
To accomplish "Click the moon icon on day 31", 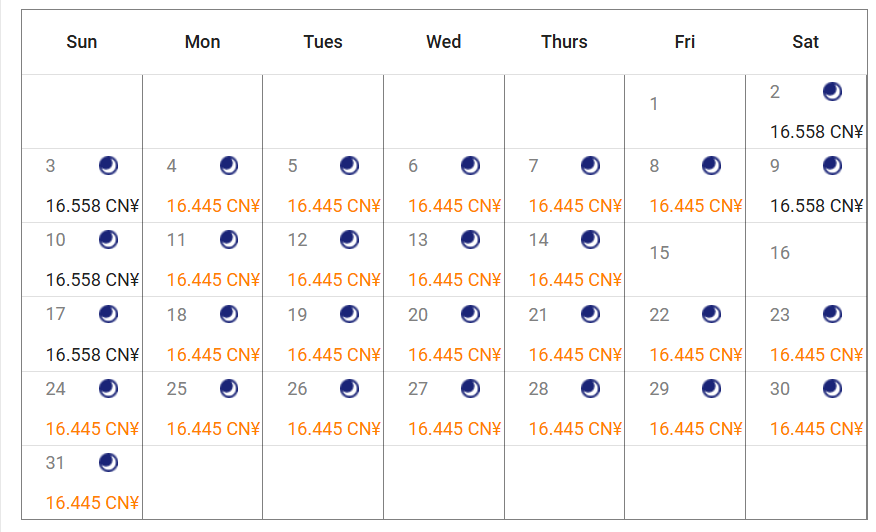I will click(108, 462).
